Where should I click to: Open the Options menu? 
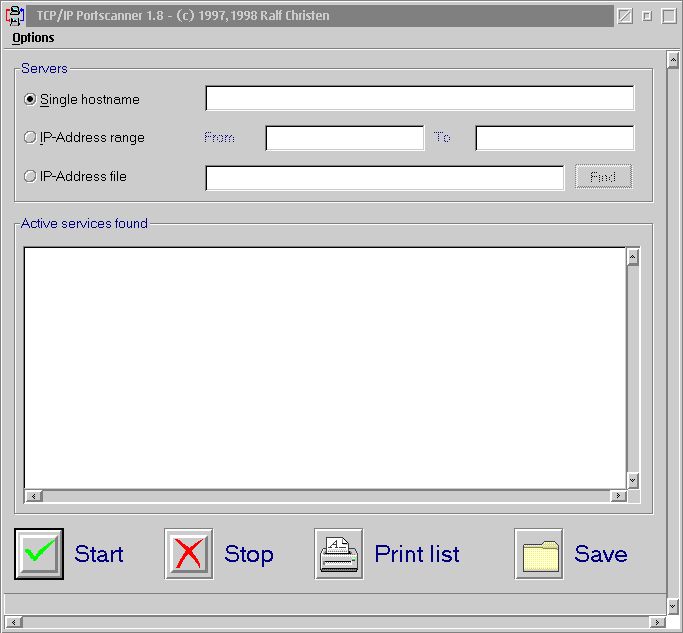pyautogui.click(x=33, y=38)
